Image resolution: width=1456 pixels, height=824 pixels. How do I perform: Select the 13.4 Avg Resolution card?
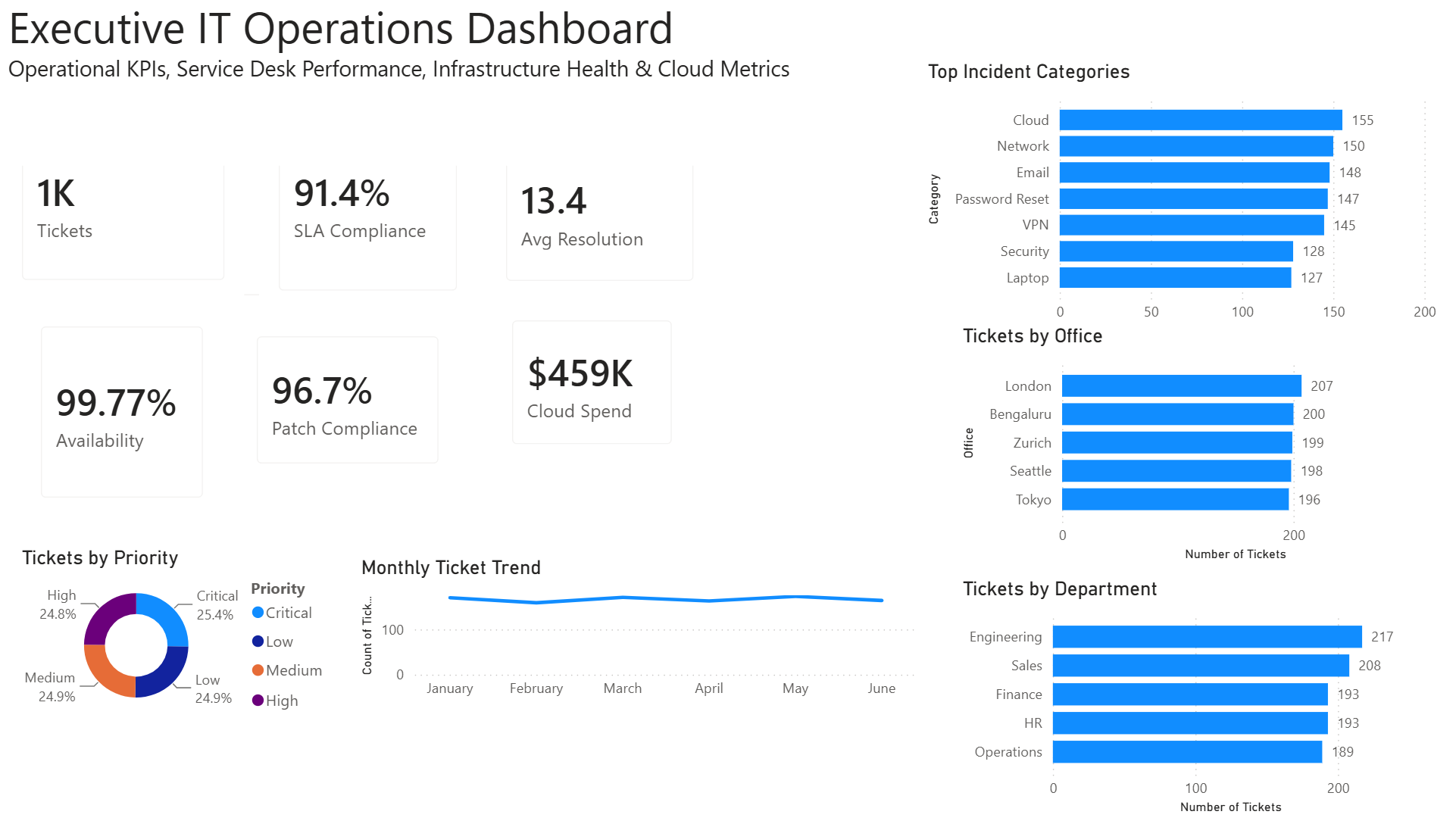point(599,222)
